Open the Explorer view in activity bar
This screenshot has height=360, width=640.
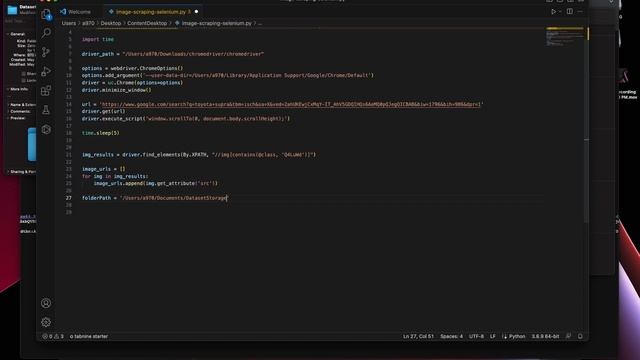tap(46, 14)
